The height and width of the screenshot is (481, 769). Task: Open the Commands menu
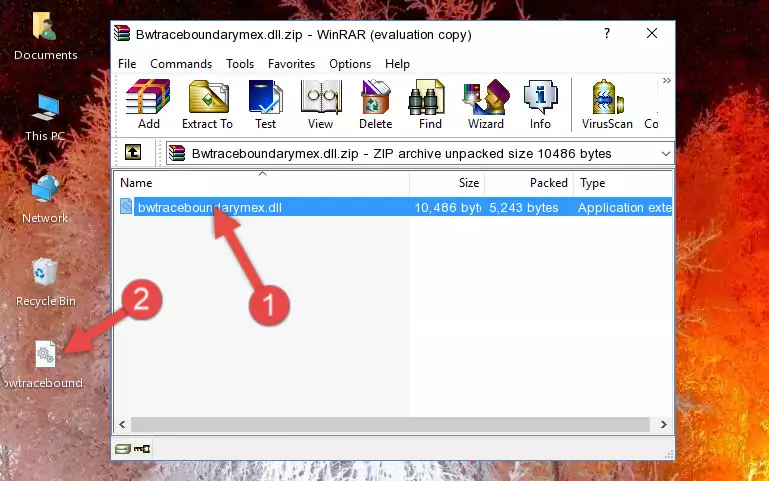pyautogui.click(x=181, y=64)
